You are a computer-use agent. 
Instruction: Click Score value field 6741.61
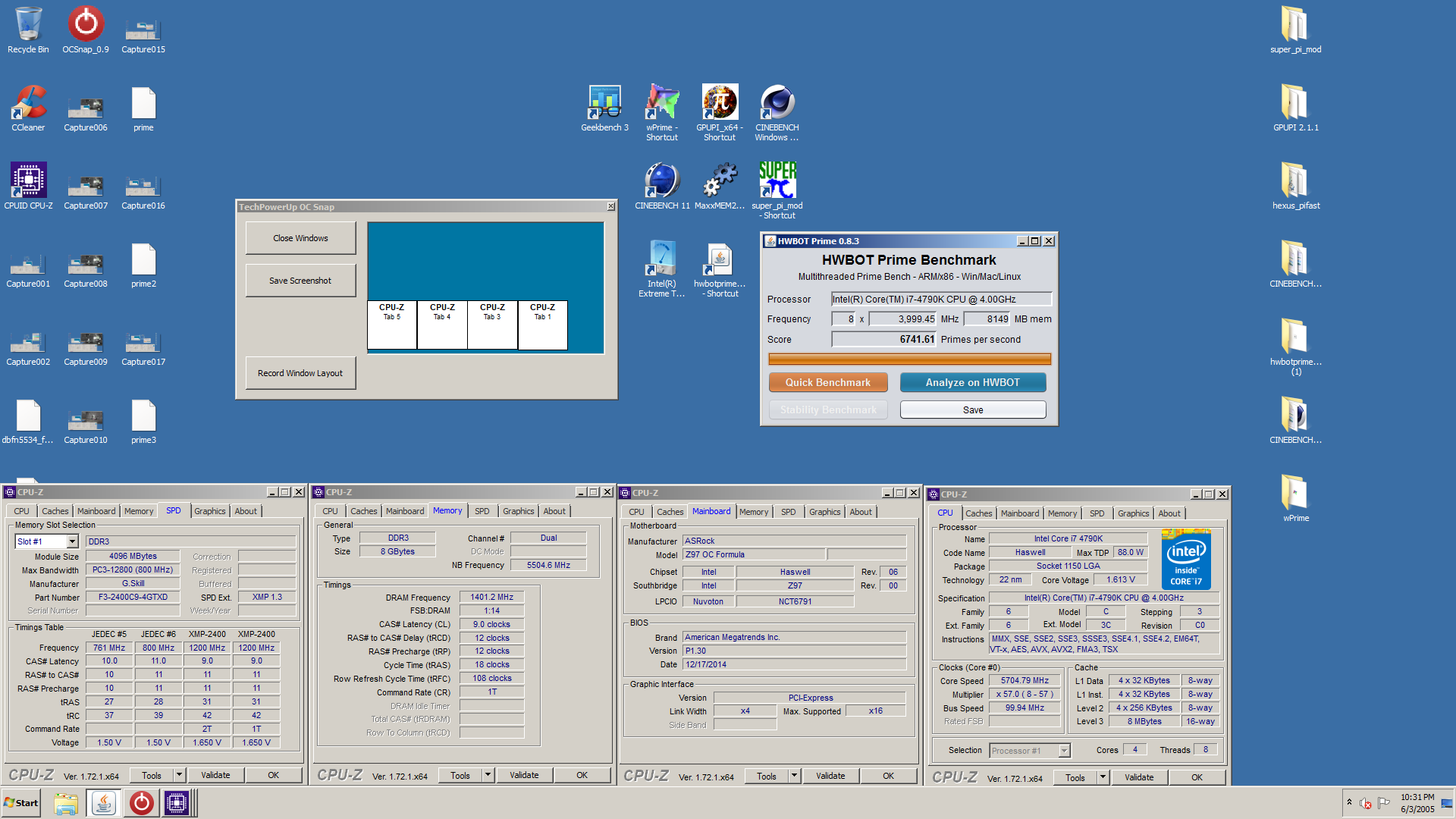(x=884, y=340)
